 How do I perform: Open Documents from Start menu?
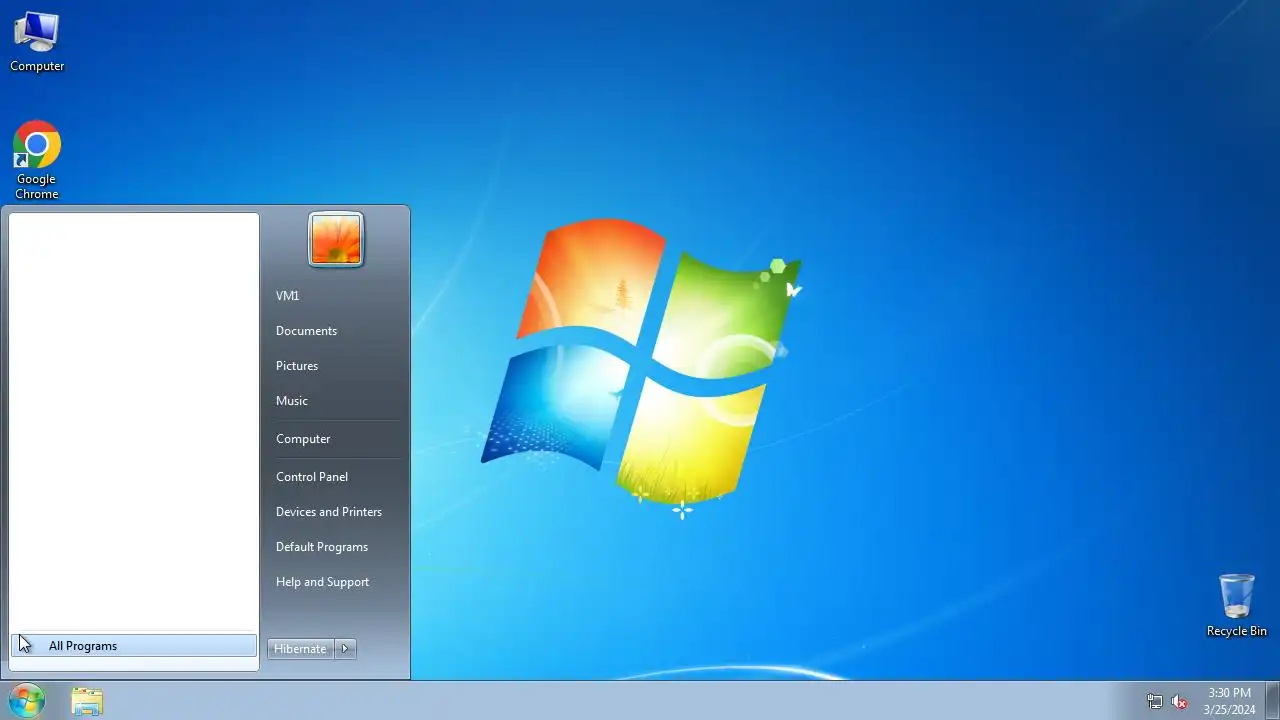click(306, 331)
